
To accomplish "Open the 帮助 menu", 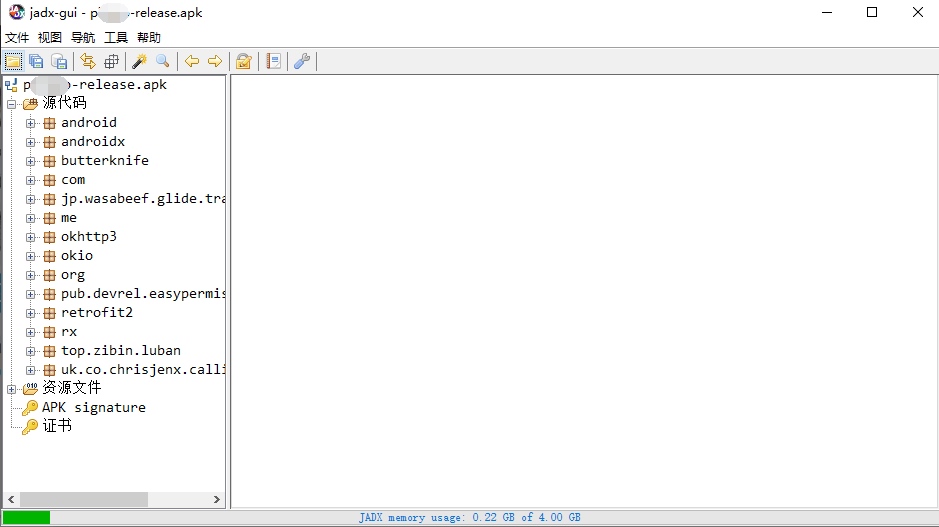I will tap(149, 38).
